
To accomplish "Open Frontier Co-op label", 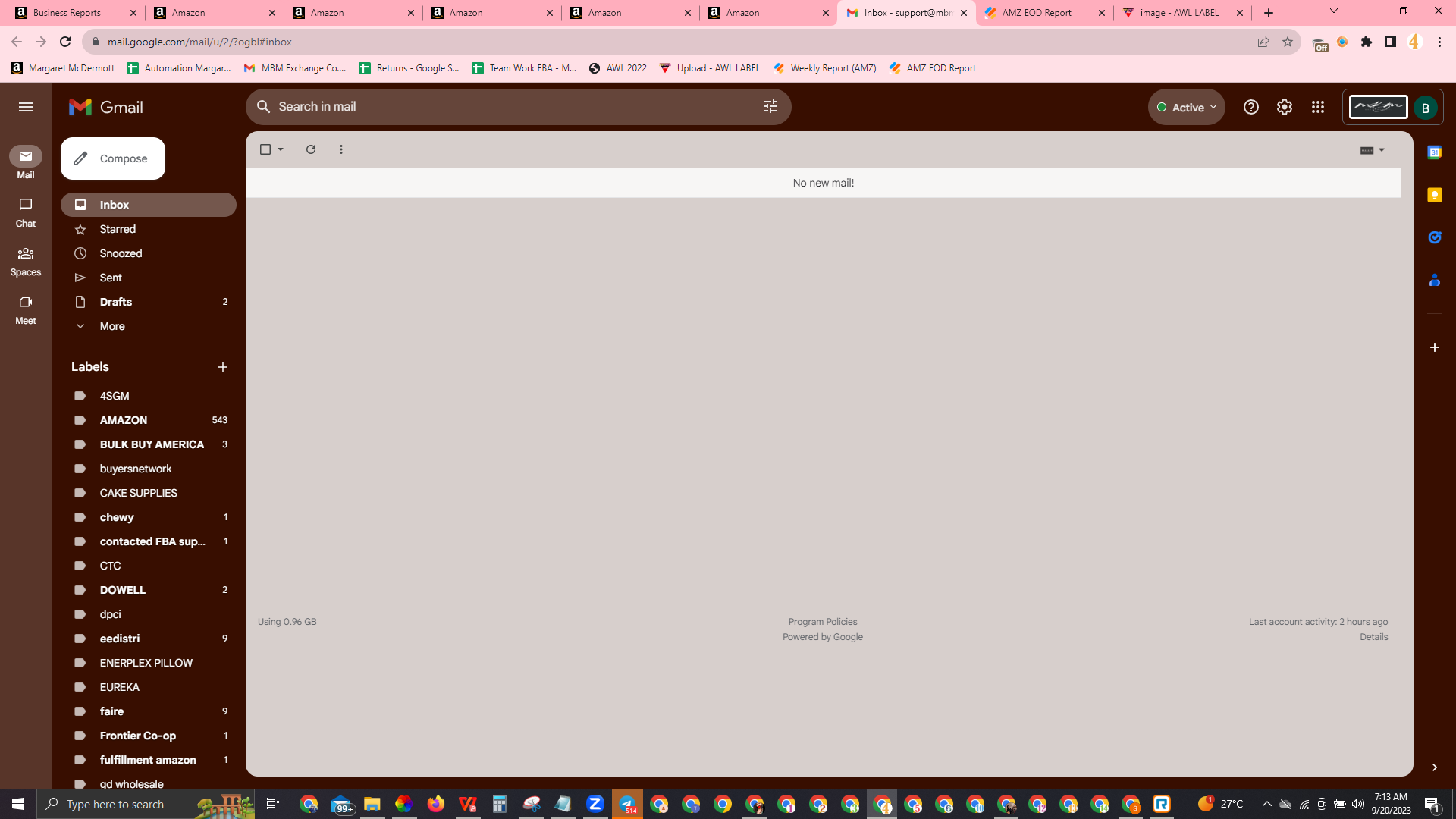I will coord(149,736).
